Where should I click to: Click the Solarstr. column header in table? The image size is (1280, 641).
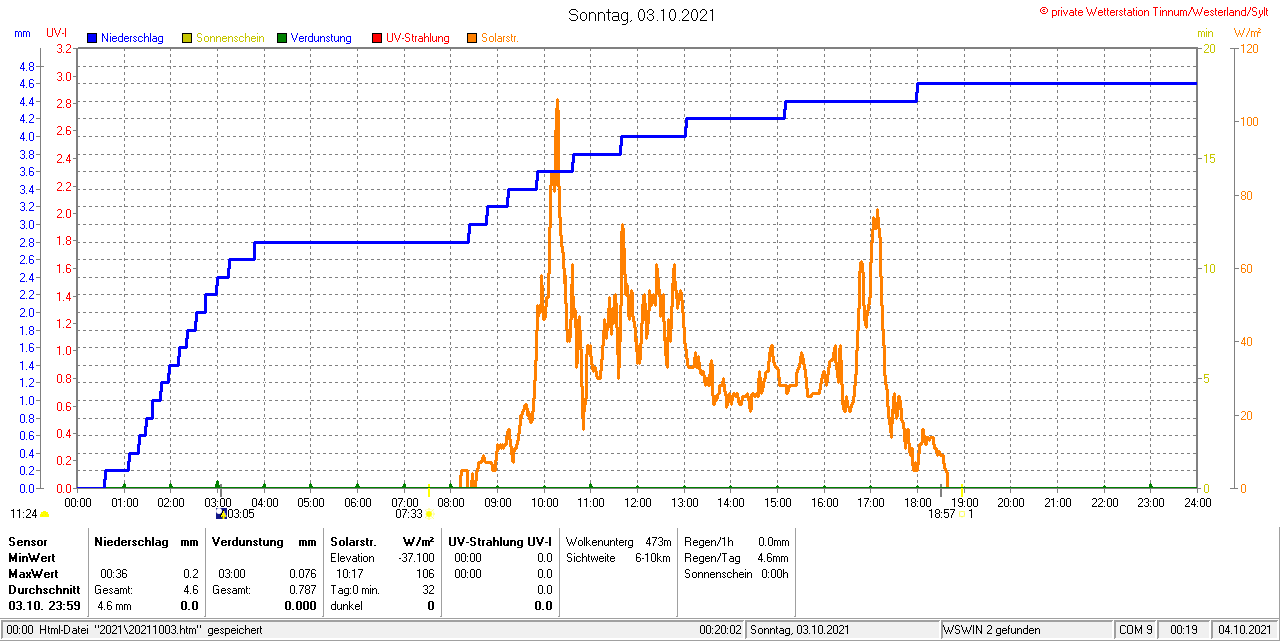coord(353,541)
